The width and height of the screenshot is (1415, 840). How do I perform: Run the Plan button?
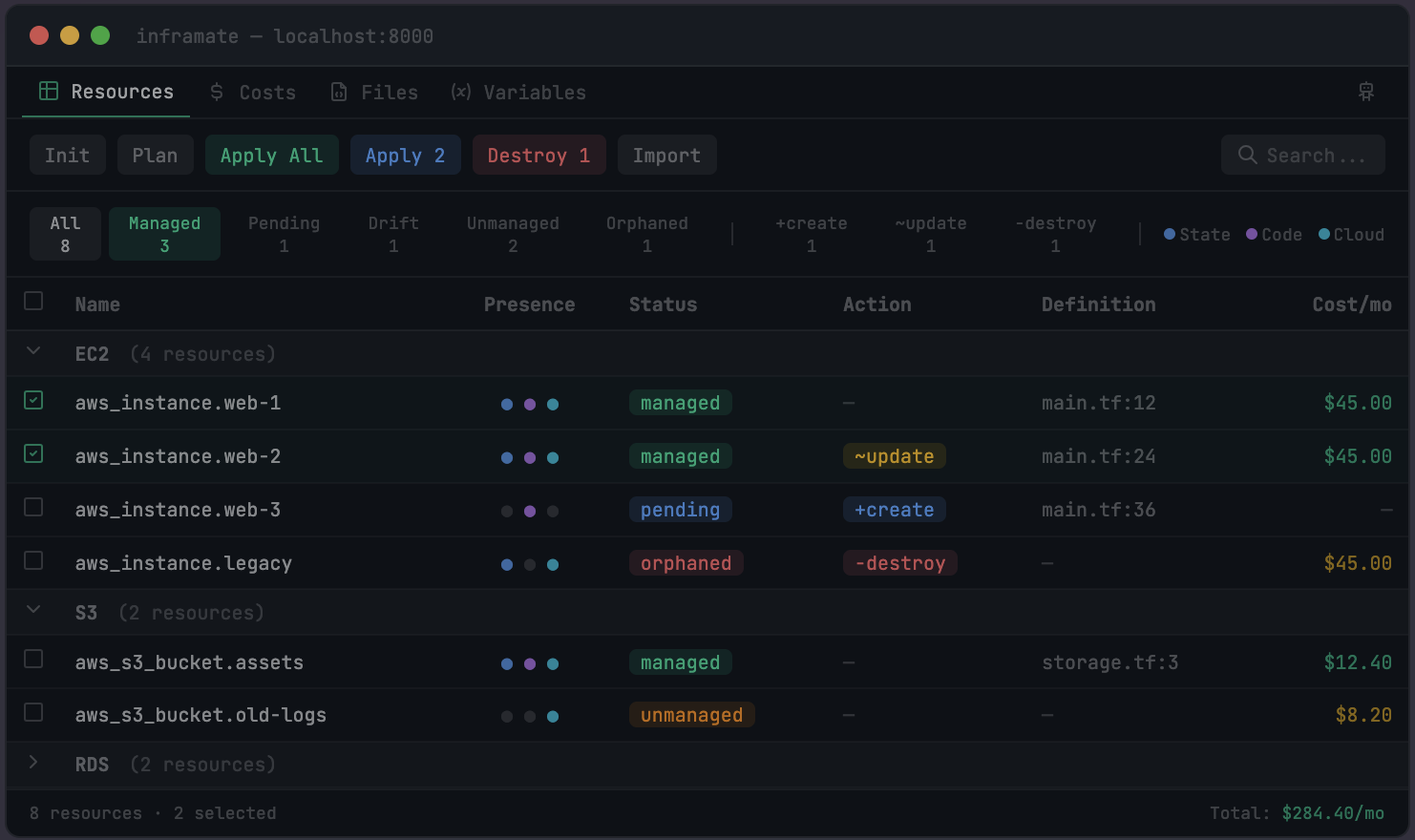tap(155, 155)
